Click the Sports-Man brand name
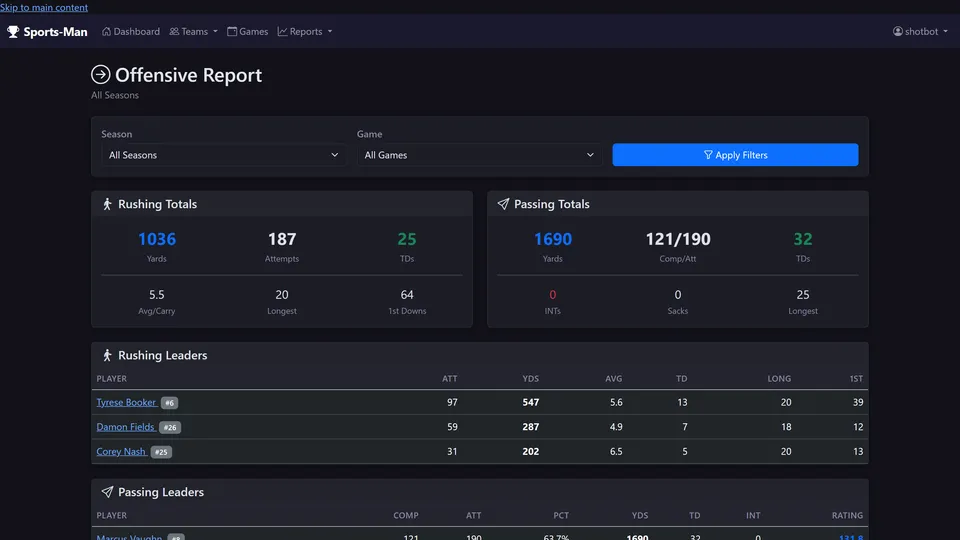The image size is (960, 540). click(x=55, y=32)
